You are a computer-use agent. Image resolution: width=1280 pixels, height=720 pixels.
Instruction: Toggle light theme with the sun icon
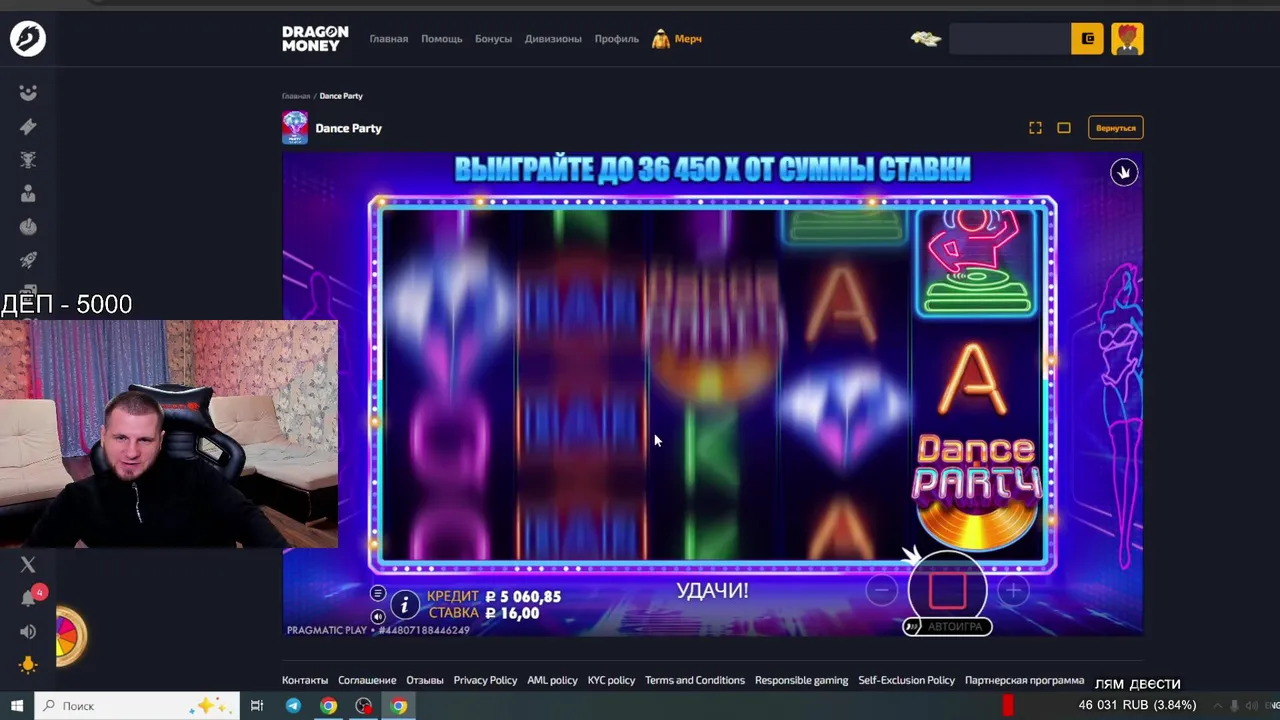(x=28, y=665)
